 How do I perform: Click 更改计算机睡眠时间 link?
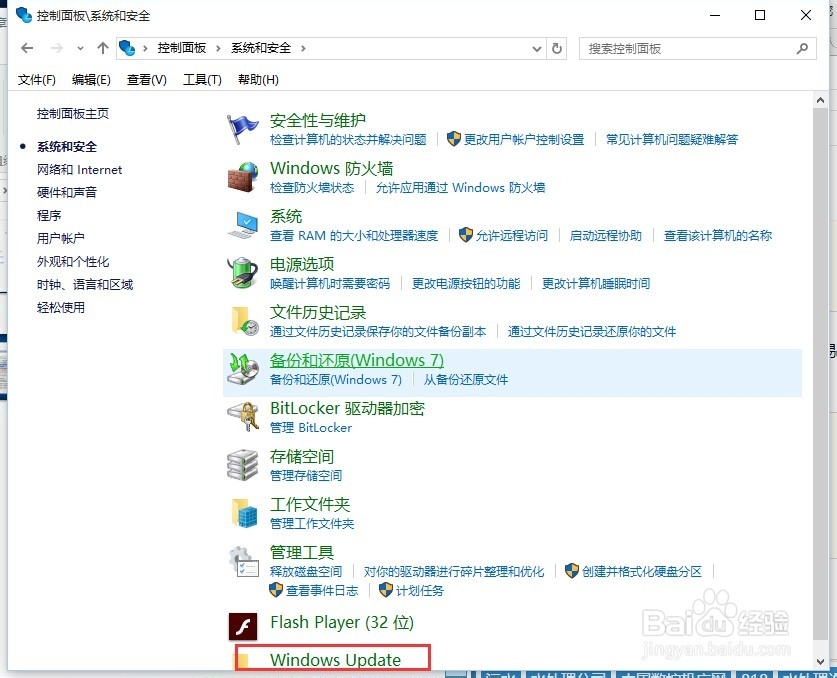(x=596, y=284)
